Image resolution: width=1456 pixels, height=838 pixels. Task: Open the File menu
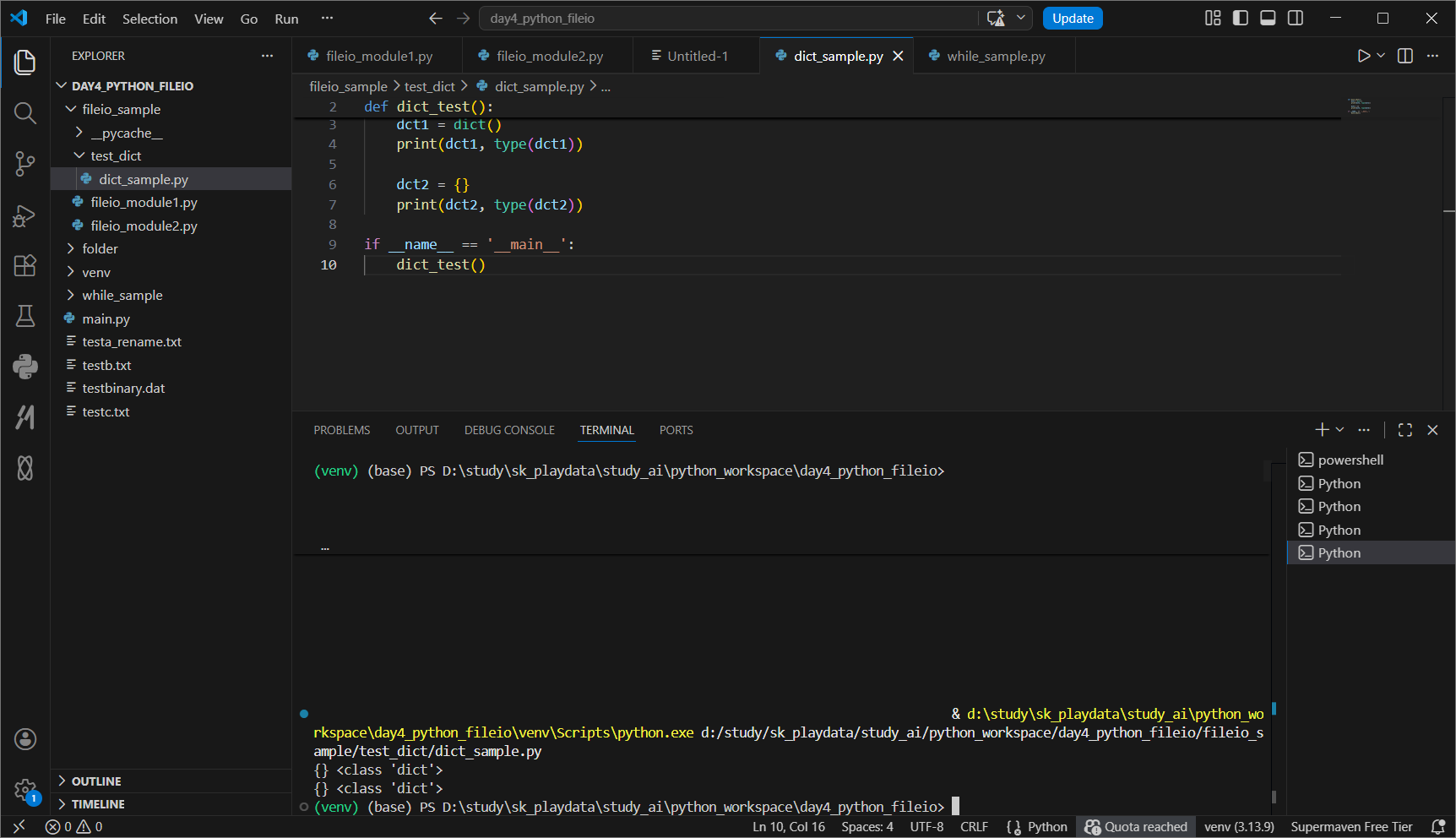(56, 19)
